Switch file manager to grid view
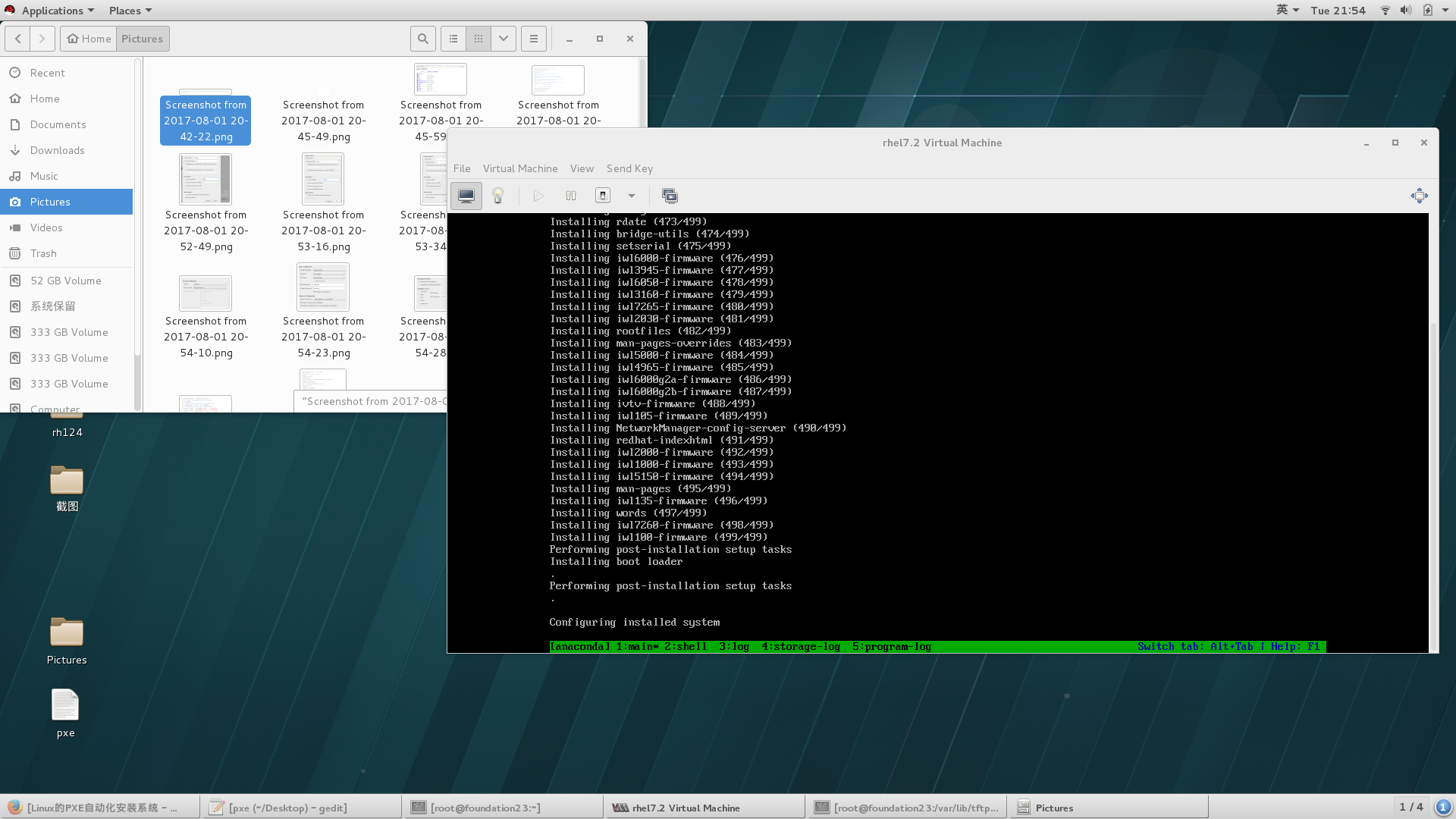 click(479, 39)
